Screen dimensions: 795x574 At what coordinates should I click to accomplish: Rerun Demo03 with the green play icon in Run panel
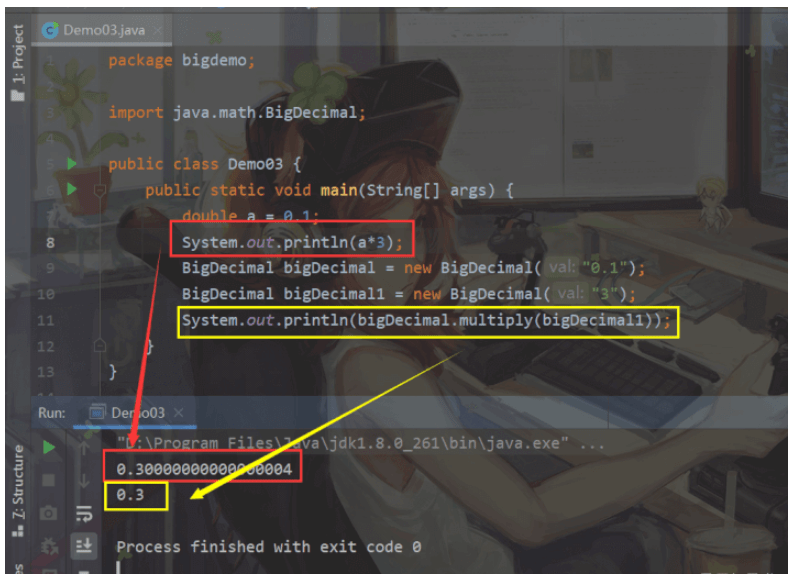point(49,447)
